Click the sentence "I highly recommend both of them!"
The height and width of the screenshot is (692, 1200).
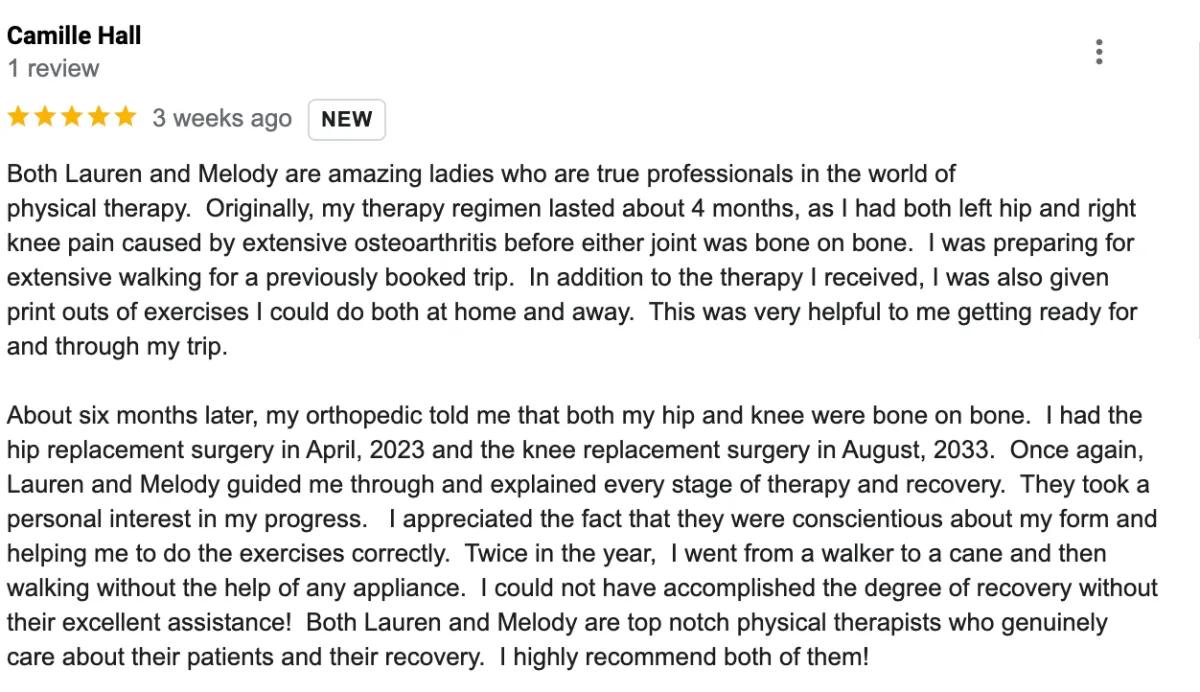coord(685,659)
